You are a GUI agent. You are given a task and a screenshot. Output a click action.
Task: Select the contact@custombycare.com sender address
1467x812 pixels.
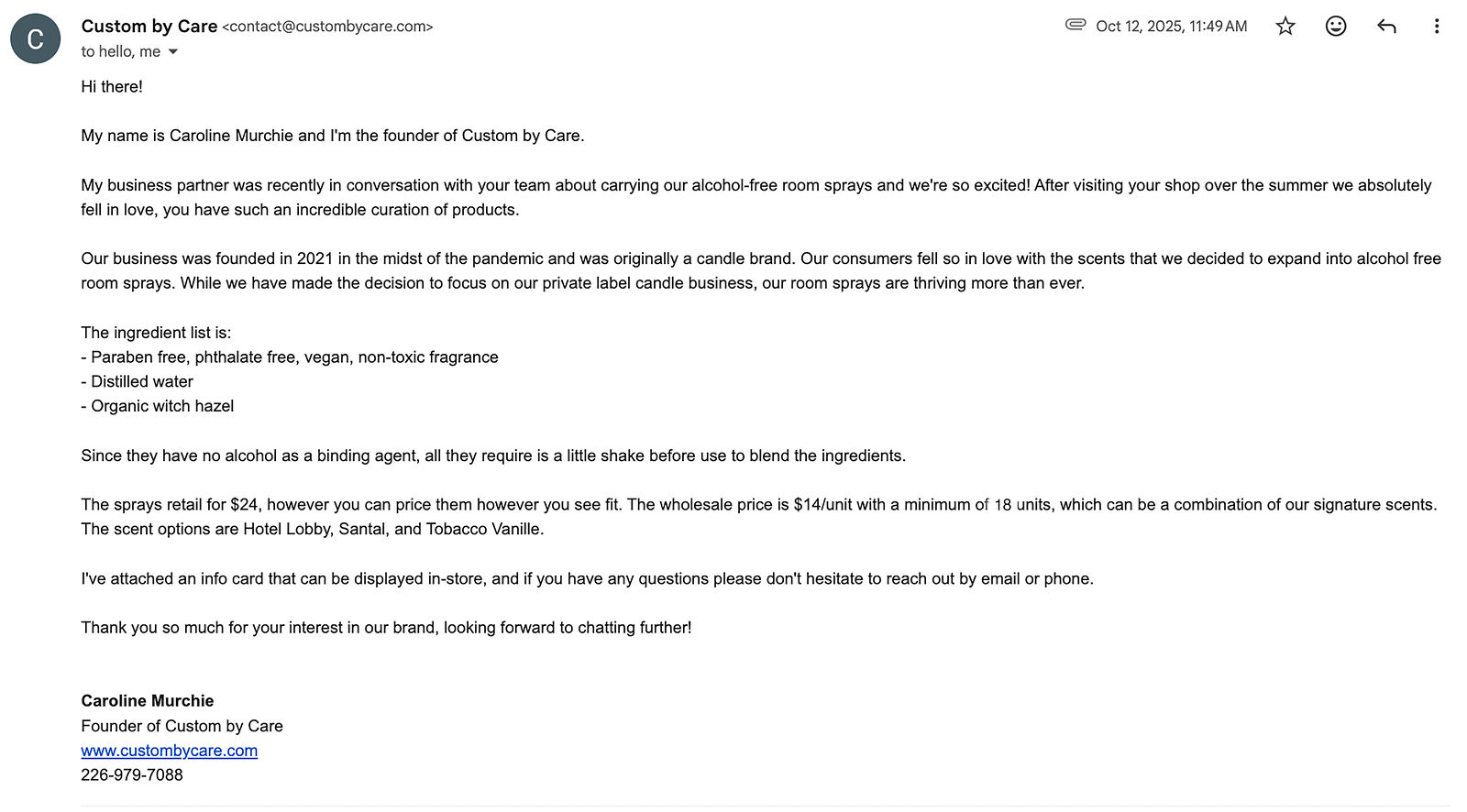point(327,27)
